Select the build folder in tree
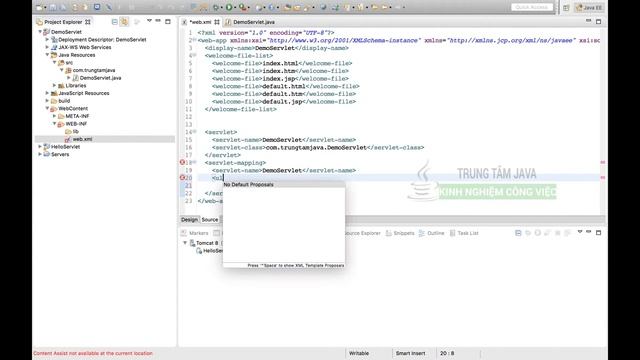This screenshot has width=640, height=360. (64, 101)
